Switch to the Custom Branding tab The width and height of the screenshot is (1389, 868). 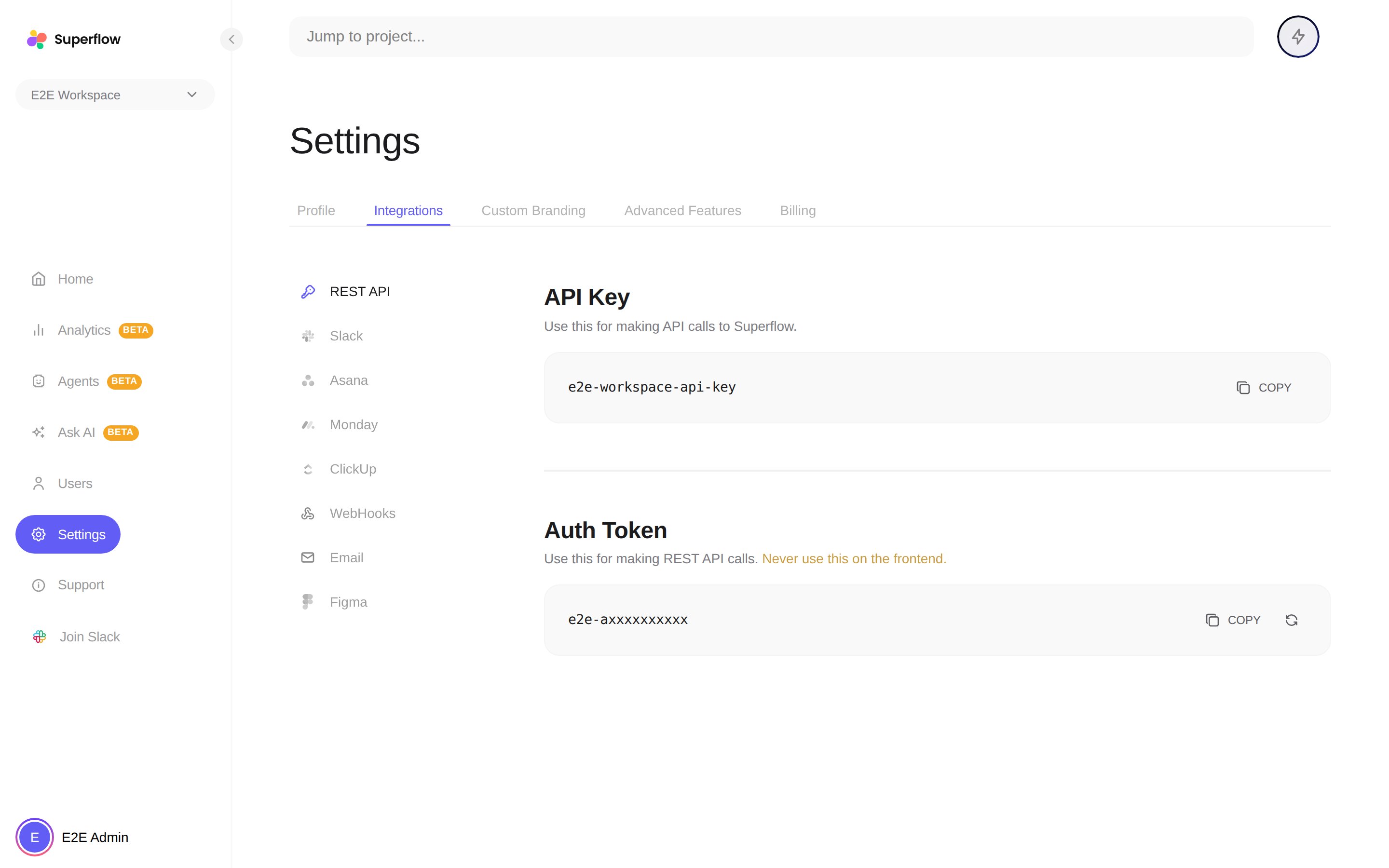pyautogui.click(x=533, y=211)
